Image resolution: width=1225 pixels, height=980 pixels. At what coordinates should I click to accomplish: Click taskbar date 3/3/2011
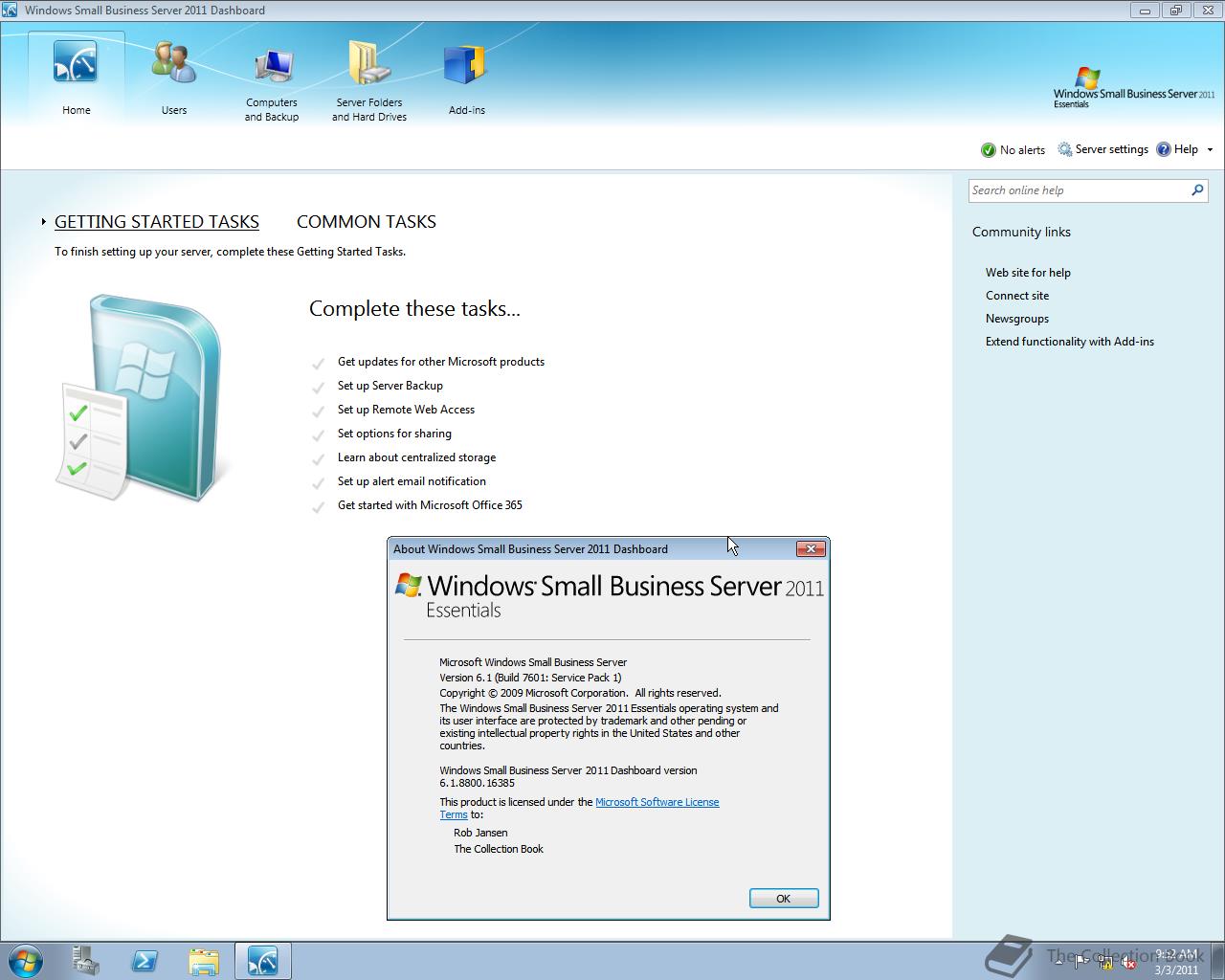[1176, 969]
